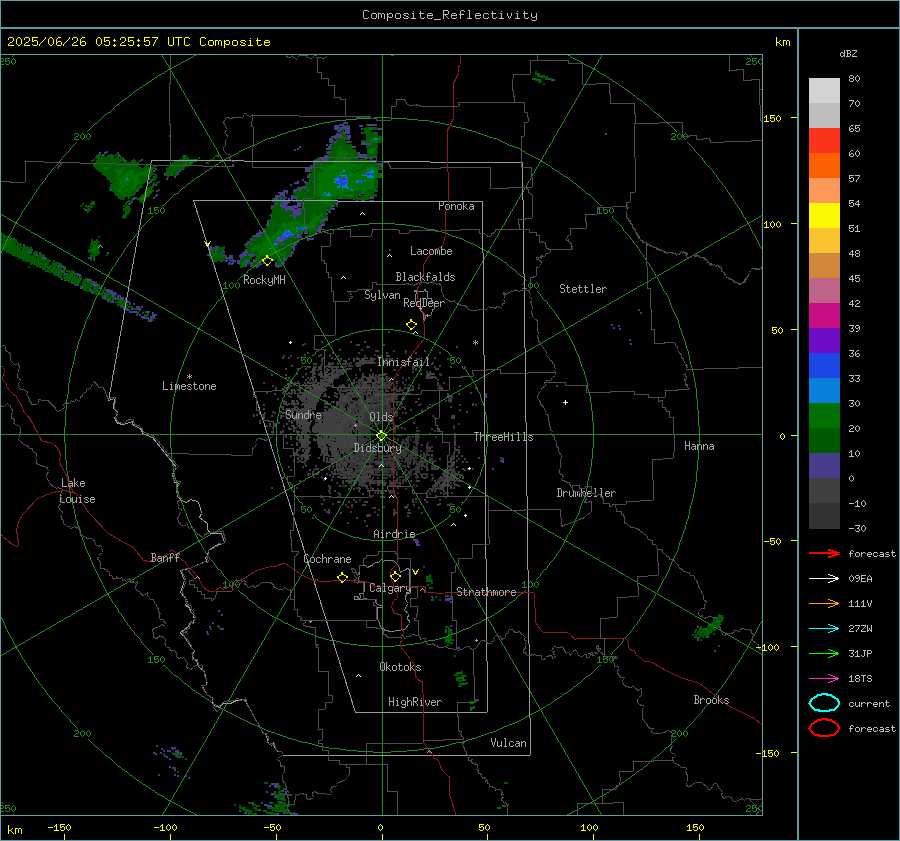Click the lightest gray swatch beside 80 dBZ
This screenshot has height=841, width=900.
tap(824, 90)
